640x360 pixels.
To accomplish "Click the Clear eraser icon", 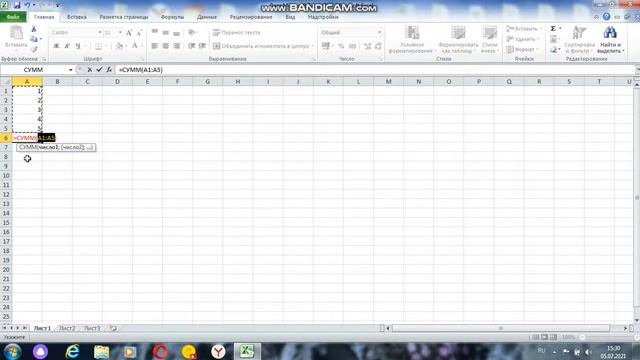I will point(553,49).
